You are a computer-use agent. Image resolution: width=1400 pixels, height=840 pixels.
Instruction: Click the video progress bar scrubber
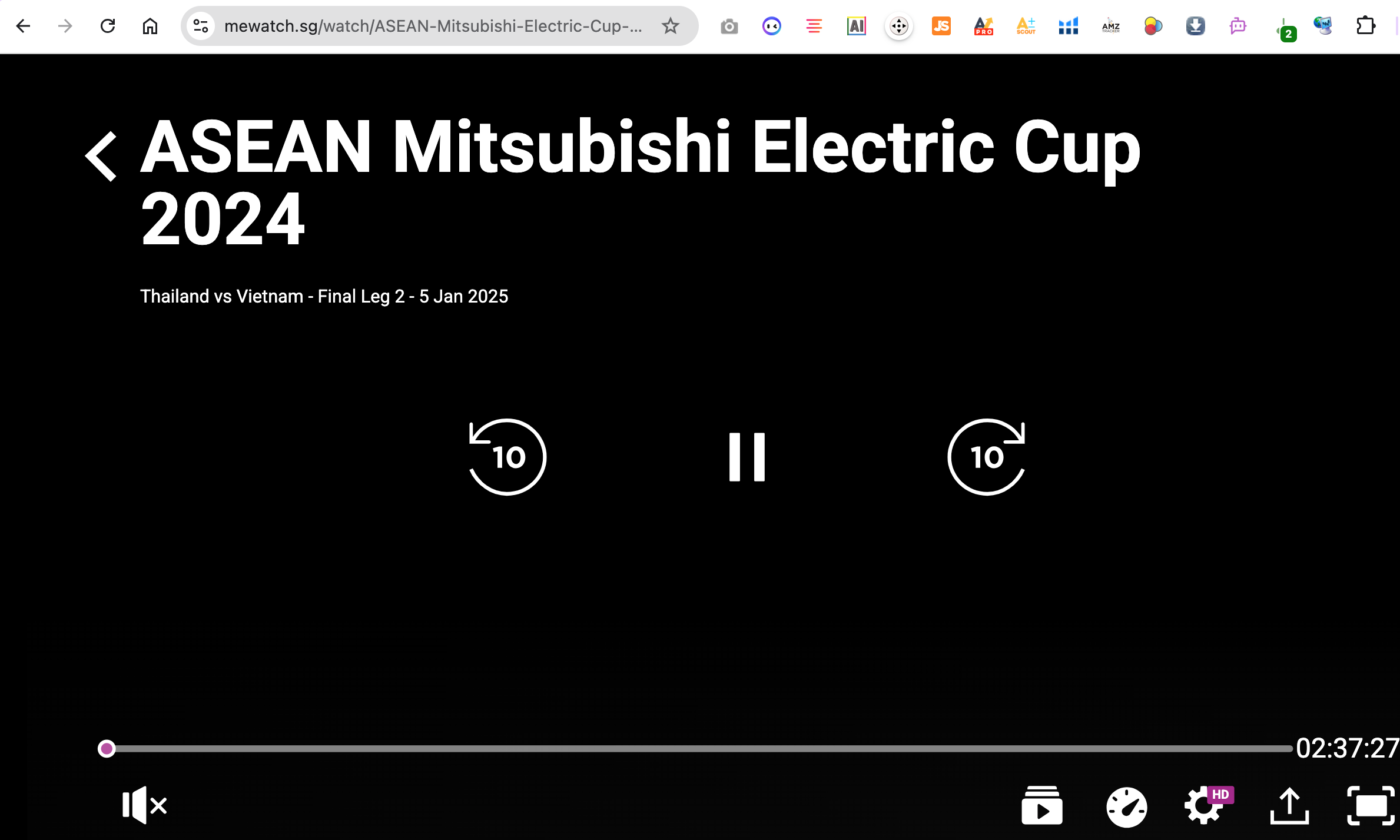coord(107,749)
